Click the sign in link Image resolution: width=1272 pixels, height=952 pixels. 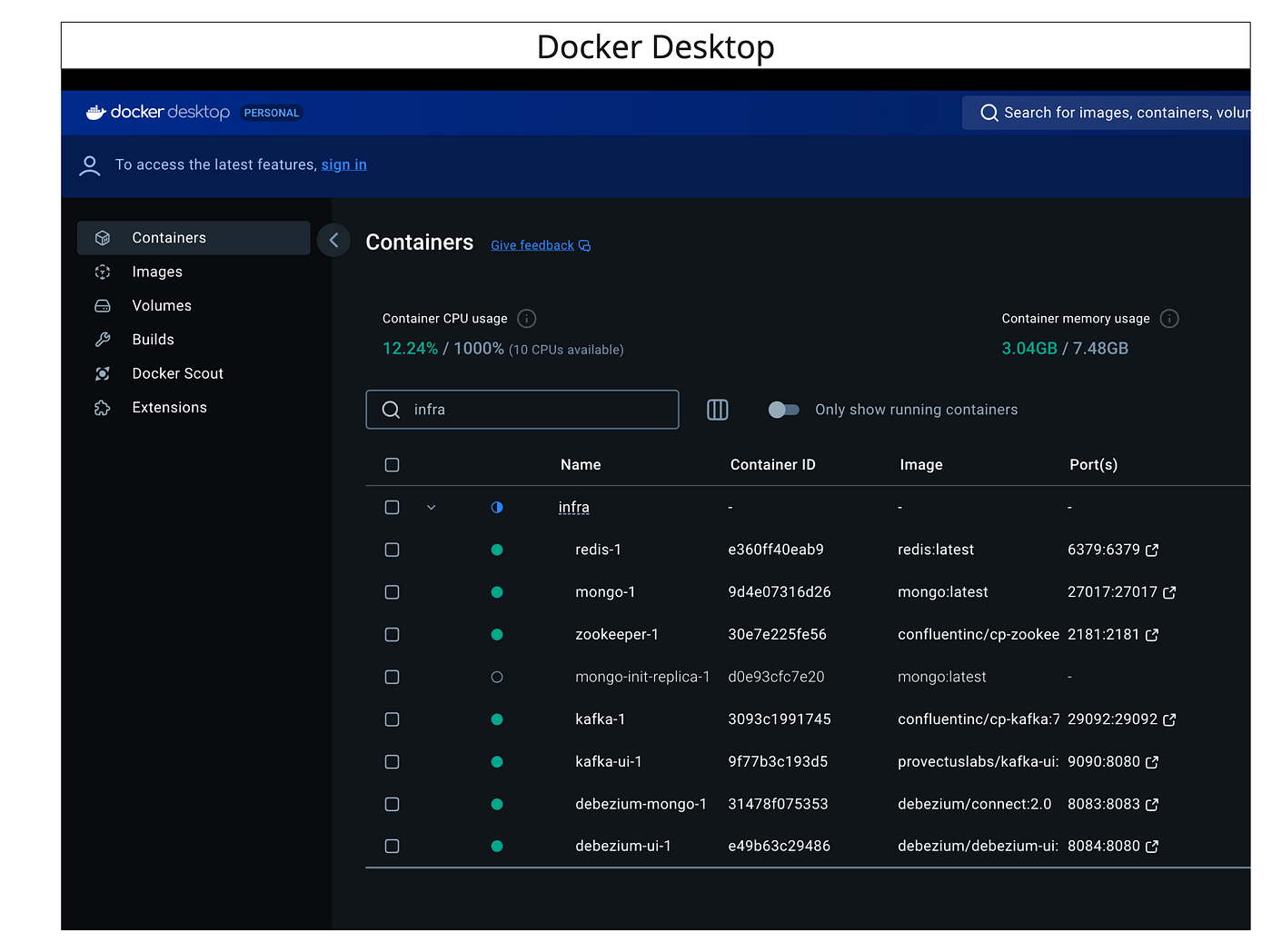tap(344, 164)
